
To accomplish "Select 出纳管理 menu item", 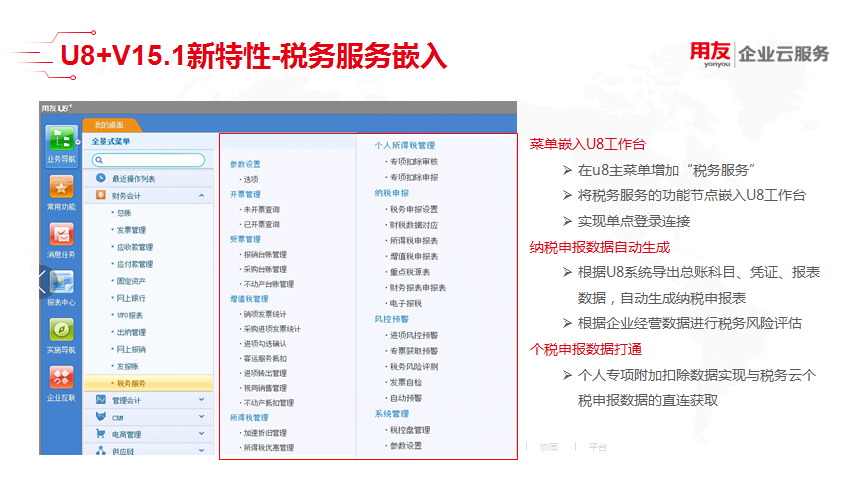I will coord(131,332).
